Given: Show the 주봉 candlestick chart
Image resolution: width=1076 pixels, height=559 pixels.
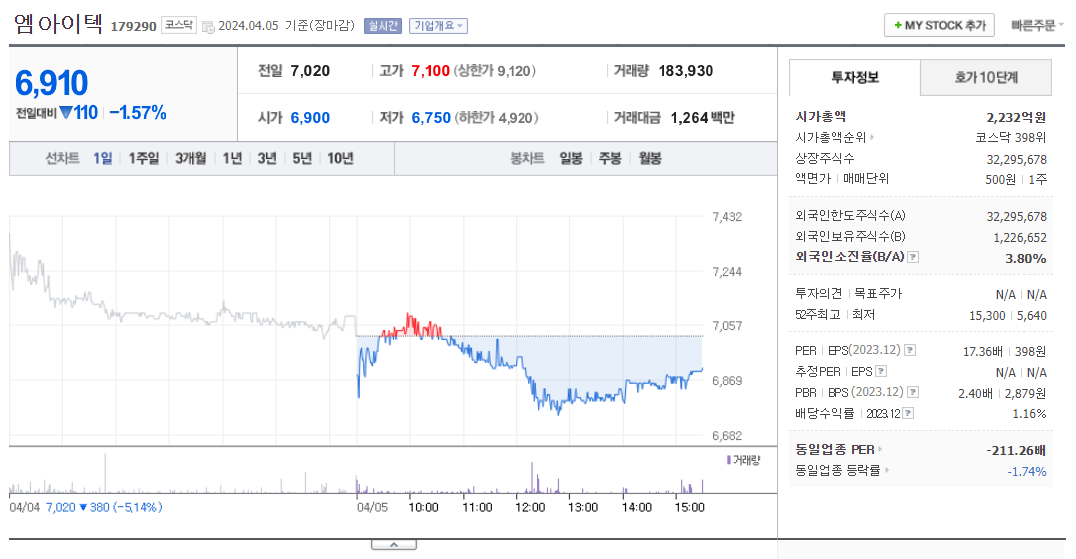Looking at the screenshot, I should tap(610, 158).
